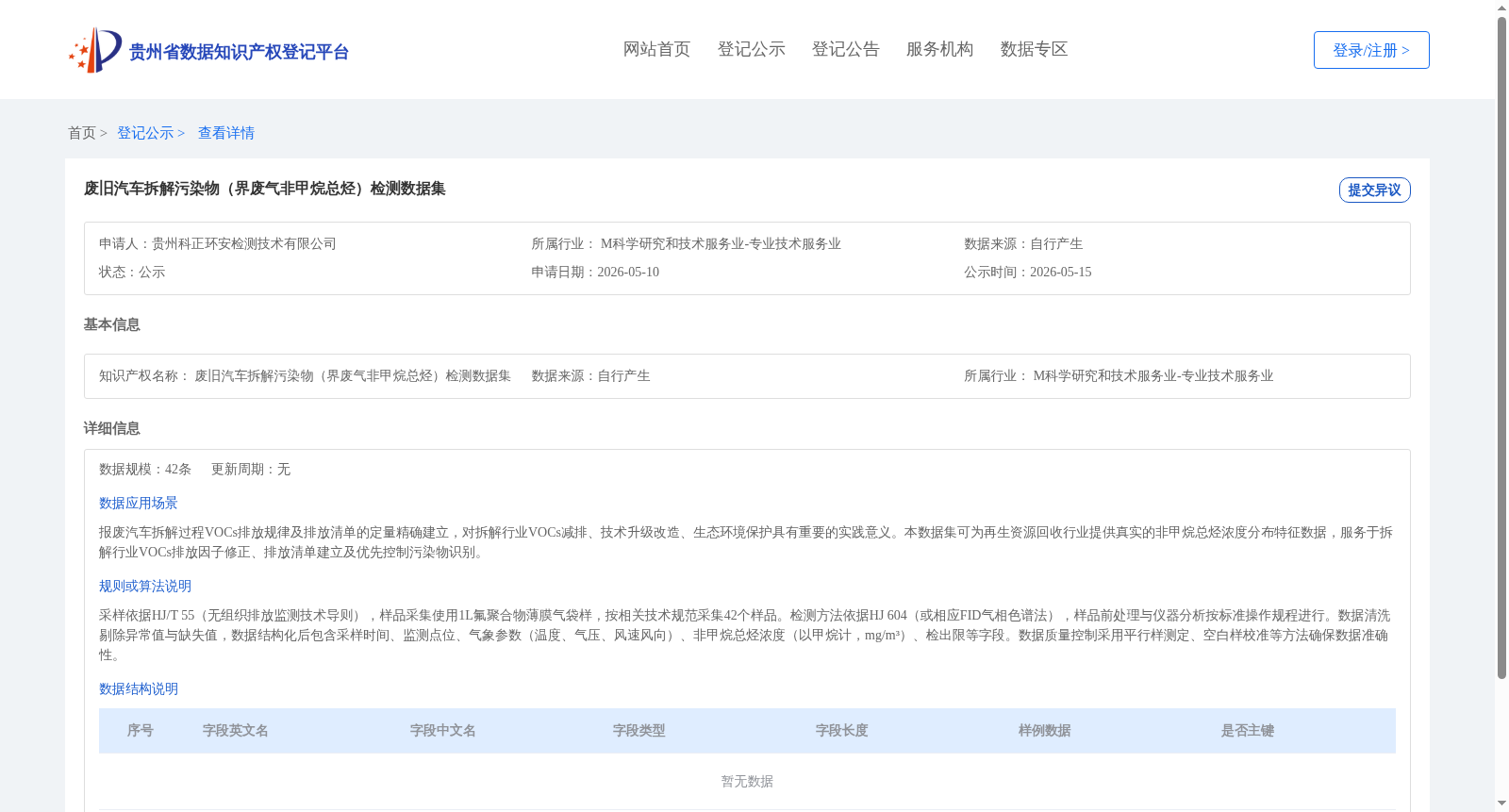Viewport: 1509px width, 812px height.
Task: Click 公示时间：2026-05-15 text
Action: 1027,272
